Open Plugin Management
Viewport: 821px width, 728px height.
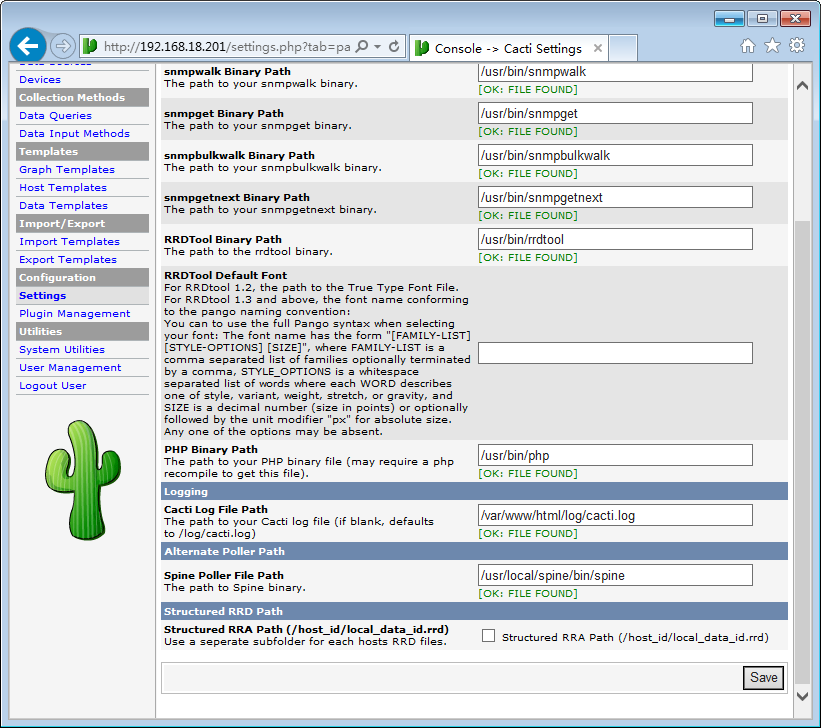point(75,314)
